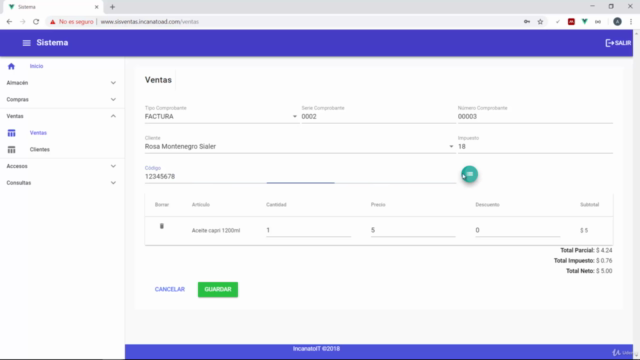Expand the Consultas menu section
Viewport: 640px width, 360px height.
pos(62,183)
